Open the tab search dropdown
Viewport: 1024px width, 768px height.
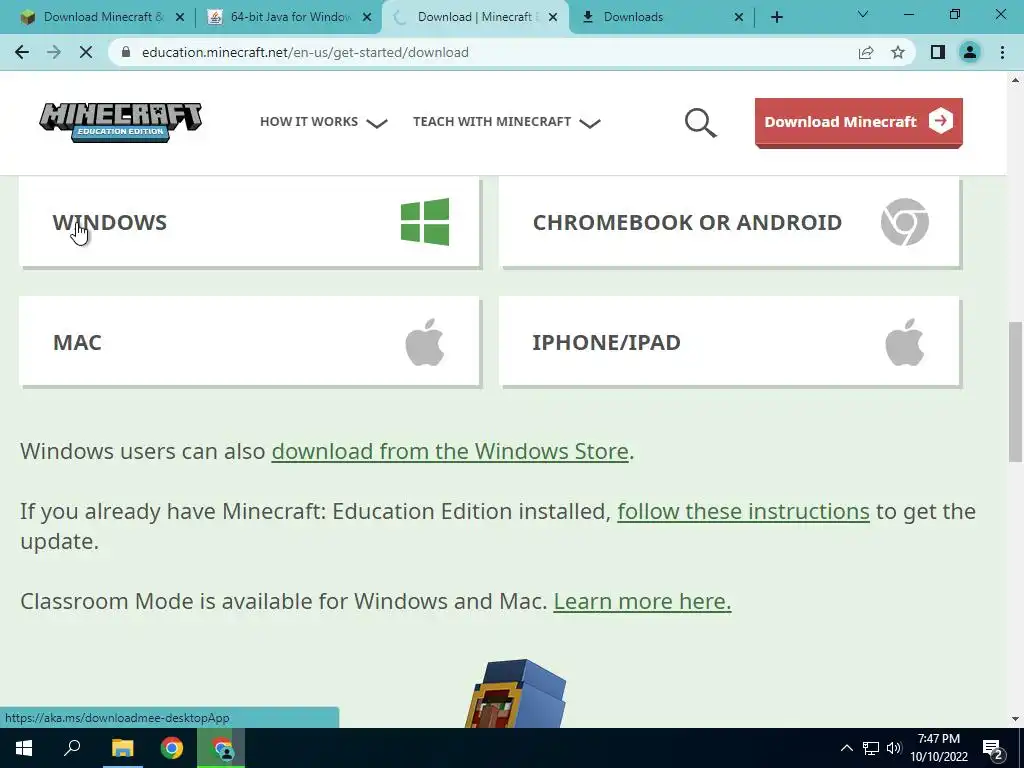[x=863, y=14]
